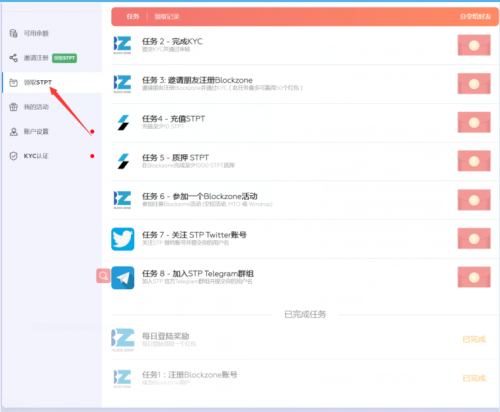Click the Twitter bird icon
This screenshot has height=412, width=500.
(x=123, y=239)
